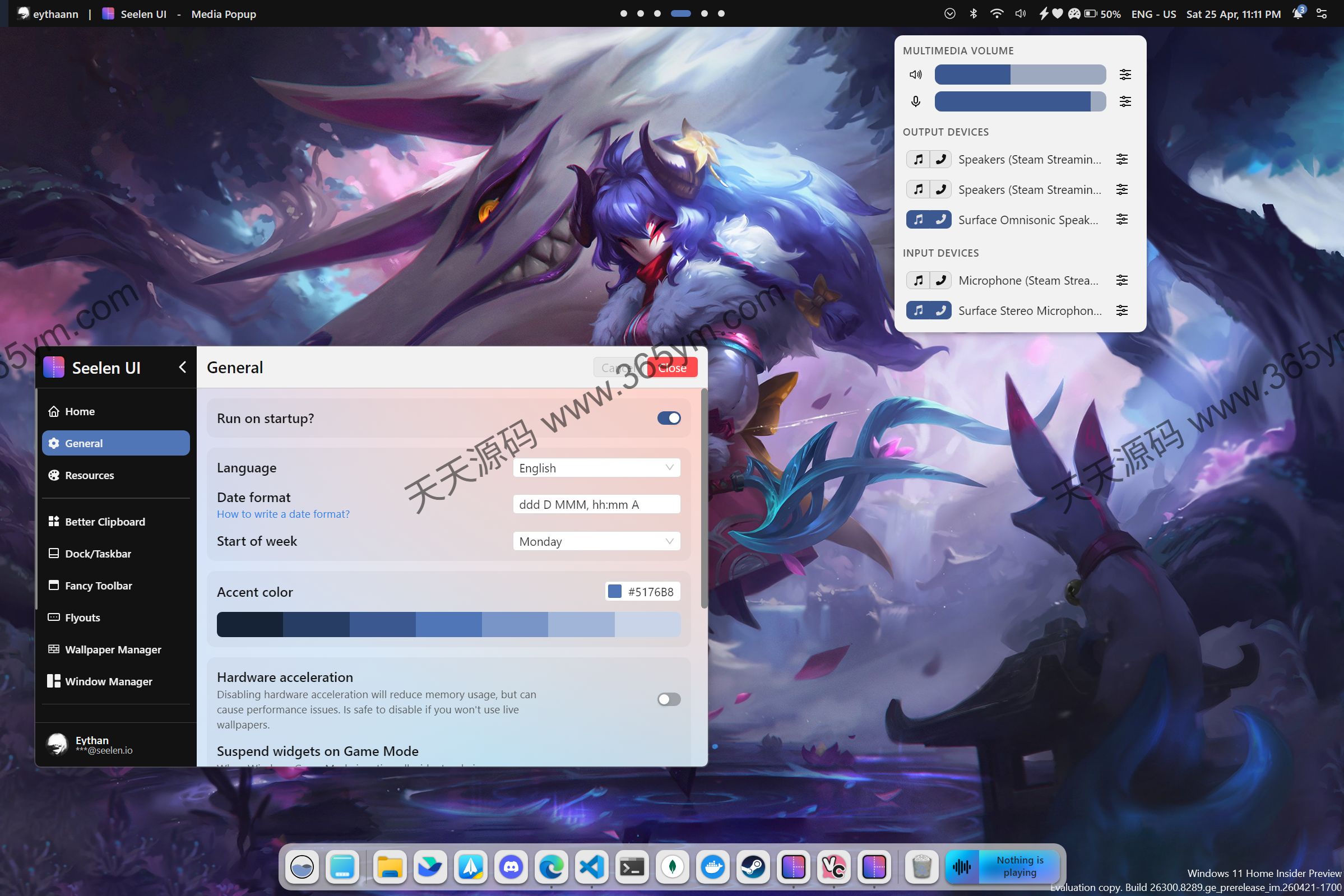Open the Eythan account entry in the sidebar
Viewport: 1344px width, 896px height.
point(116,745)
